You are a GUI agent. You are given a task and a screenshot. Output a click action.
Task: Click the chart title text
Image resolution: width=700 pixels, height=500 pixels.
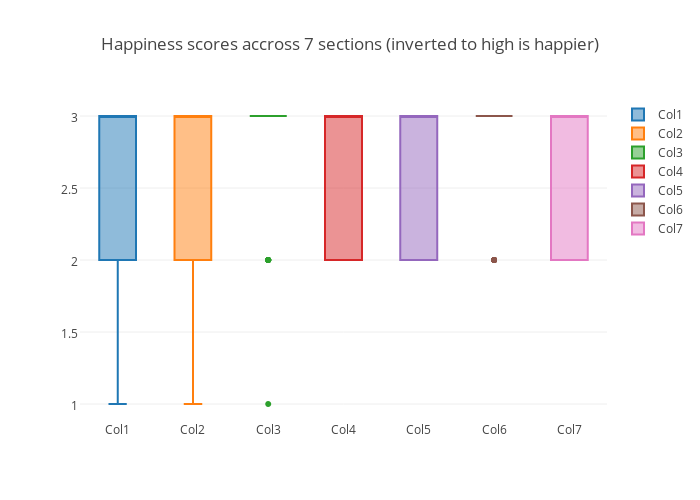click(350, 44)
